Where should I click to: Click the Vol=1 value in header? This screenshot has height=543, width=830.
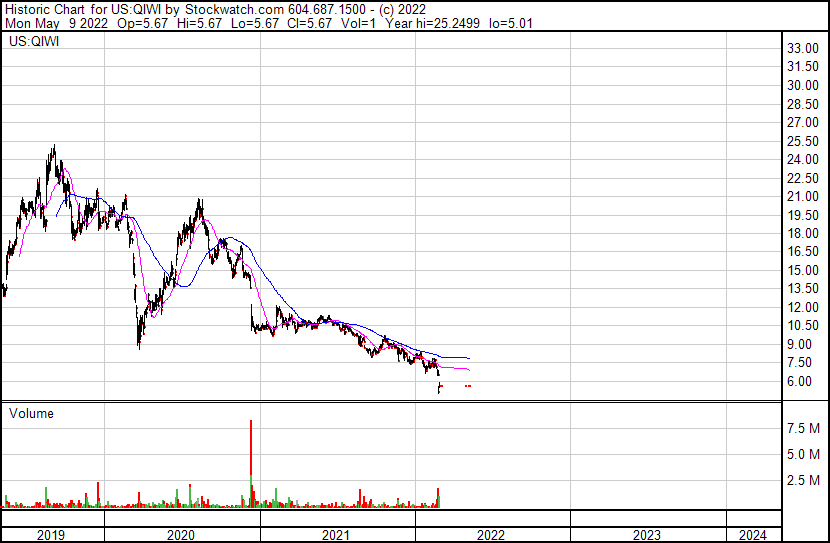click(x=358, y=23)
